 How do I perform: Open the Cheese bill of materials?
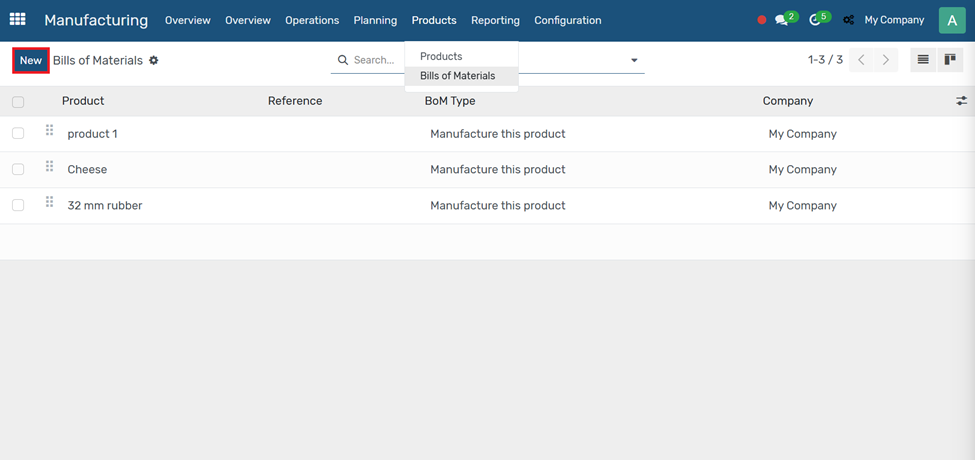click(x=87, y=170)
